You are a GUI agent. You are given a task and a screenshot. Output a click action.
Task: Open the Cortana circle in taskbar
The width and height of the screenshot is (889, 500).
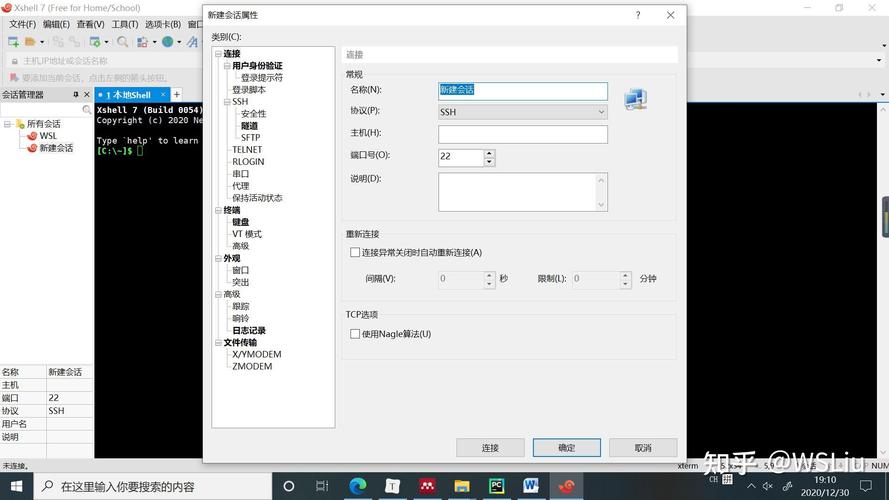pyautogui.click(x=289, y=486)
